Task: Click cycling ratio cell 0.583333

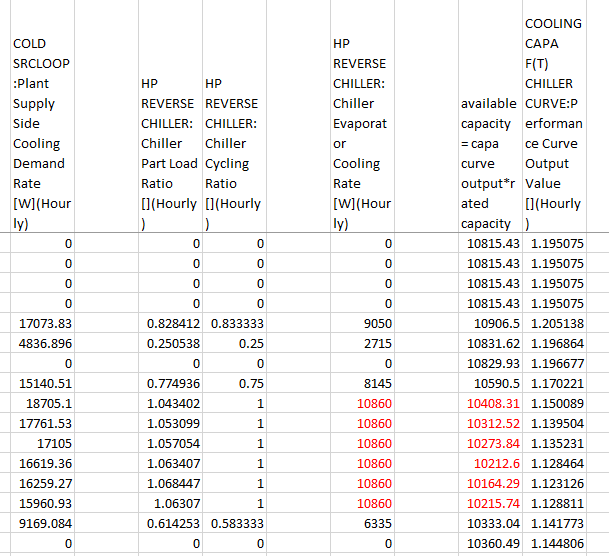Action: click(x=234, y=523)
